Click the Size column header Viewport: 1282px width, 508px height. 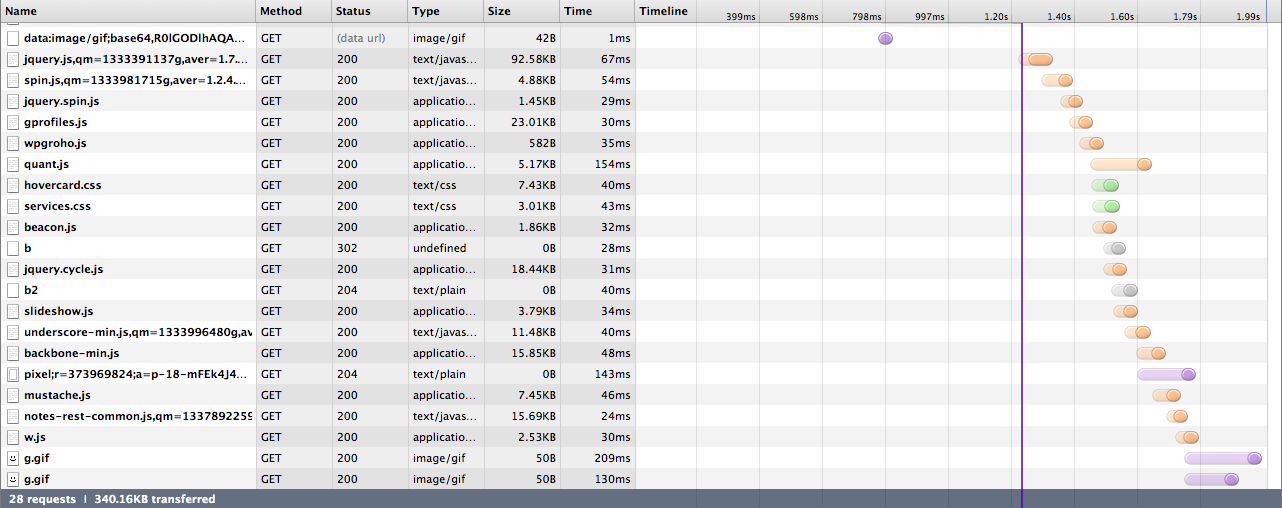tap(520, 11)
